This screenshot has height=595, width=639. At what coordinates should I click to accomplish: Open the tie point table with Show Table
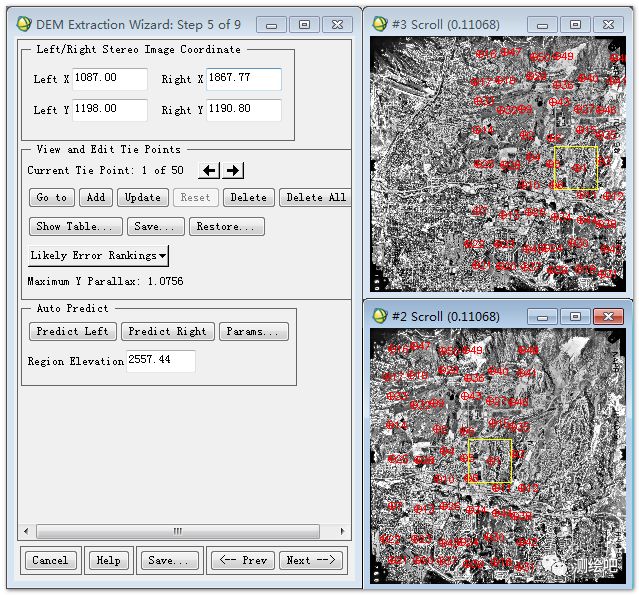[76, 227]
